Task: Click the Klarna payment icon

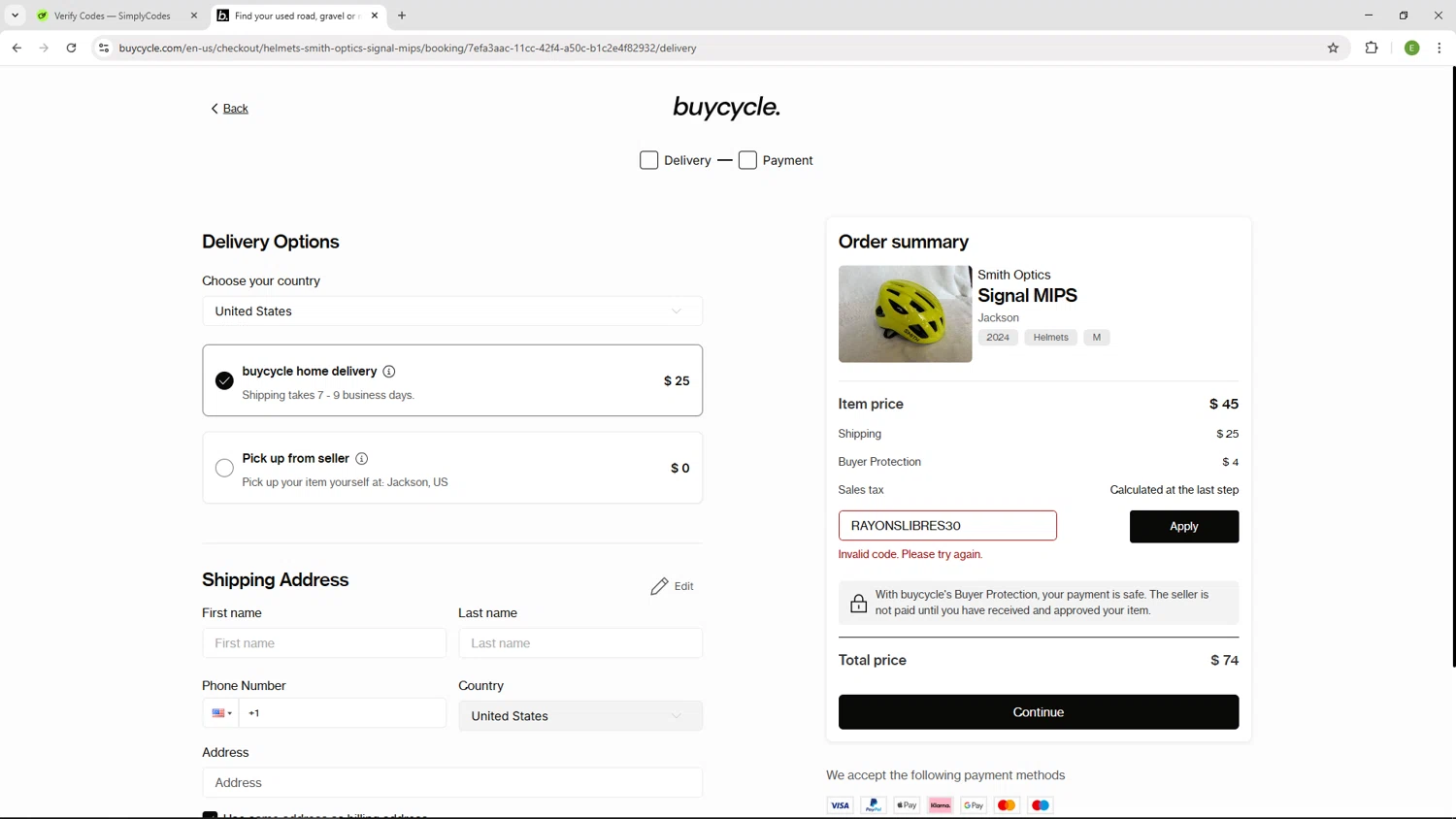Action: 940,805
